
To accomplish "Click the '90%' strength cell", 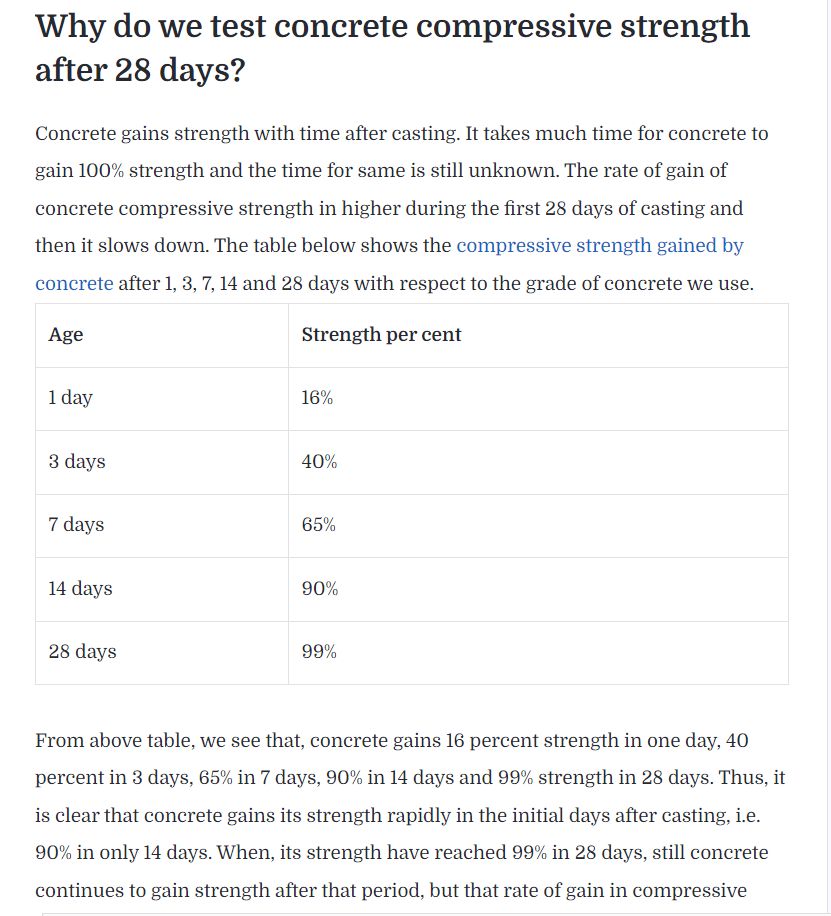I will (538, 589).
